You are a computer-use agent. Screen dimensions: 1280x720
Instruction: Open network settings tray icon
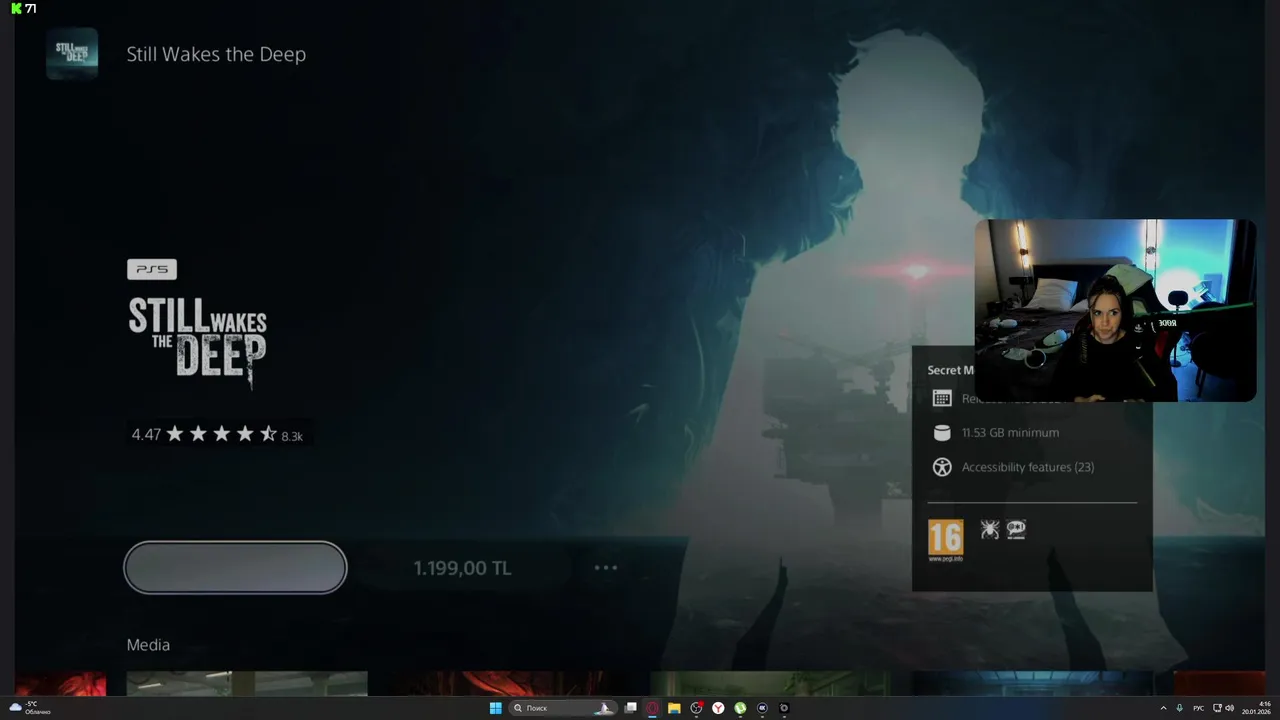(x=1217, y=708)
